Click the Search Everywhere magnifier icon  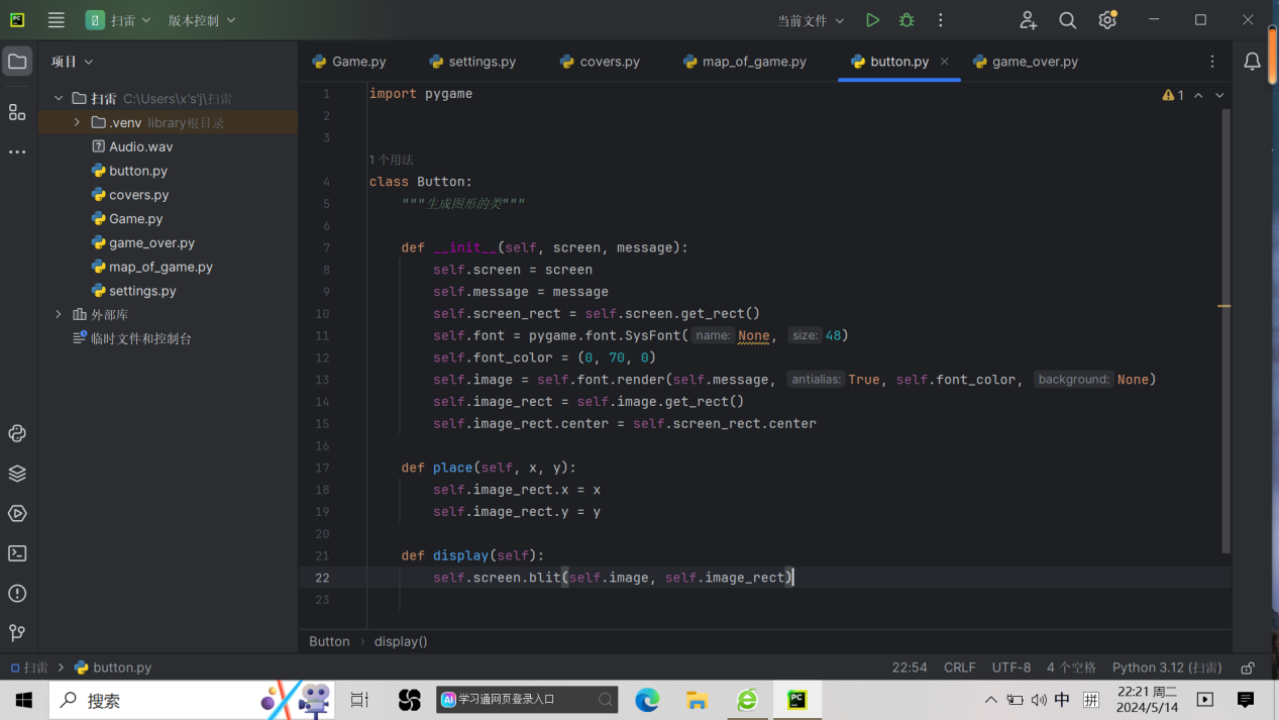click(1067, 20)
